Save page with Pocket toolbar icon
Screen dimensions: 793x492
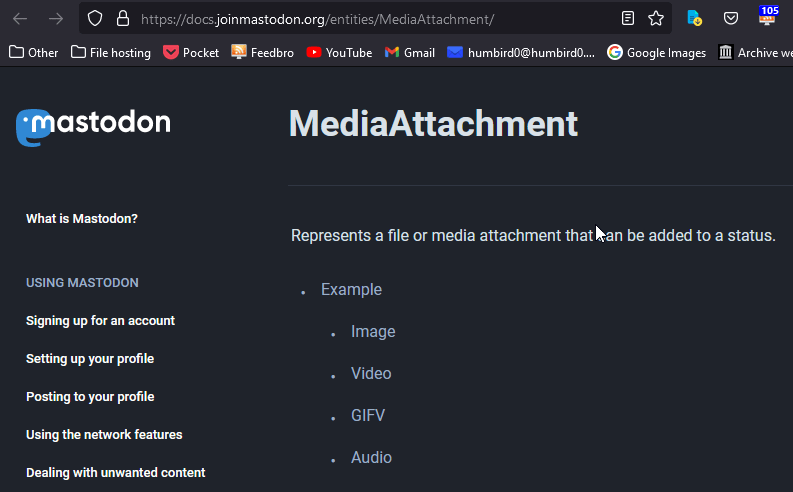(x=731, y=18)
